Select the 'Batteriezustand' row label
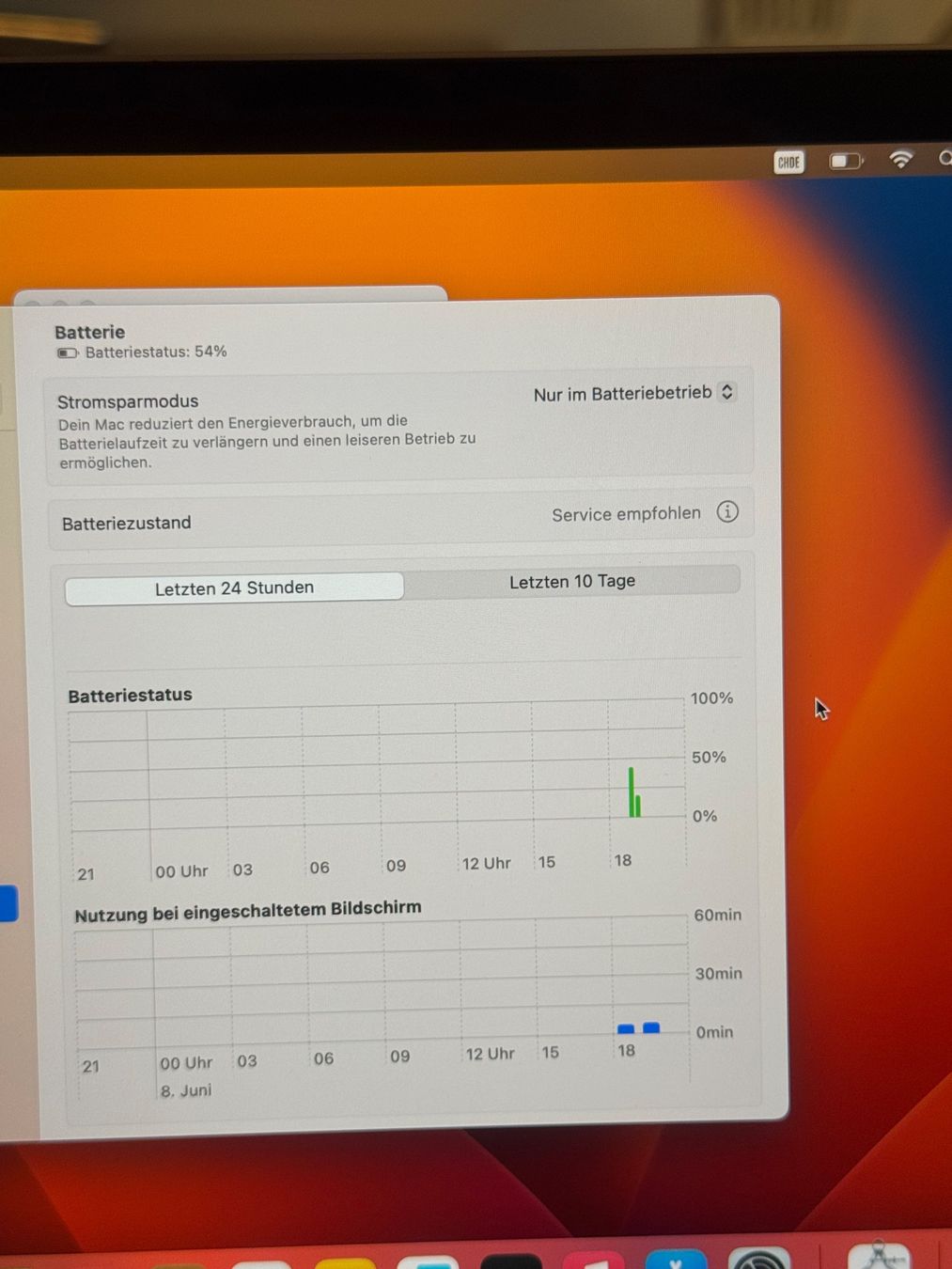 coord(126,523)
